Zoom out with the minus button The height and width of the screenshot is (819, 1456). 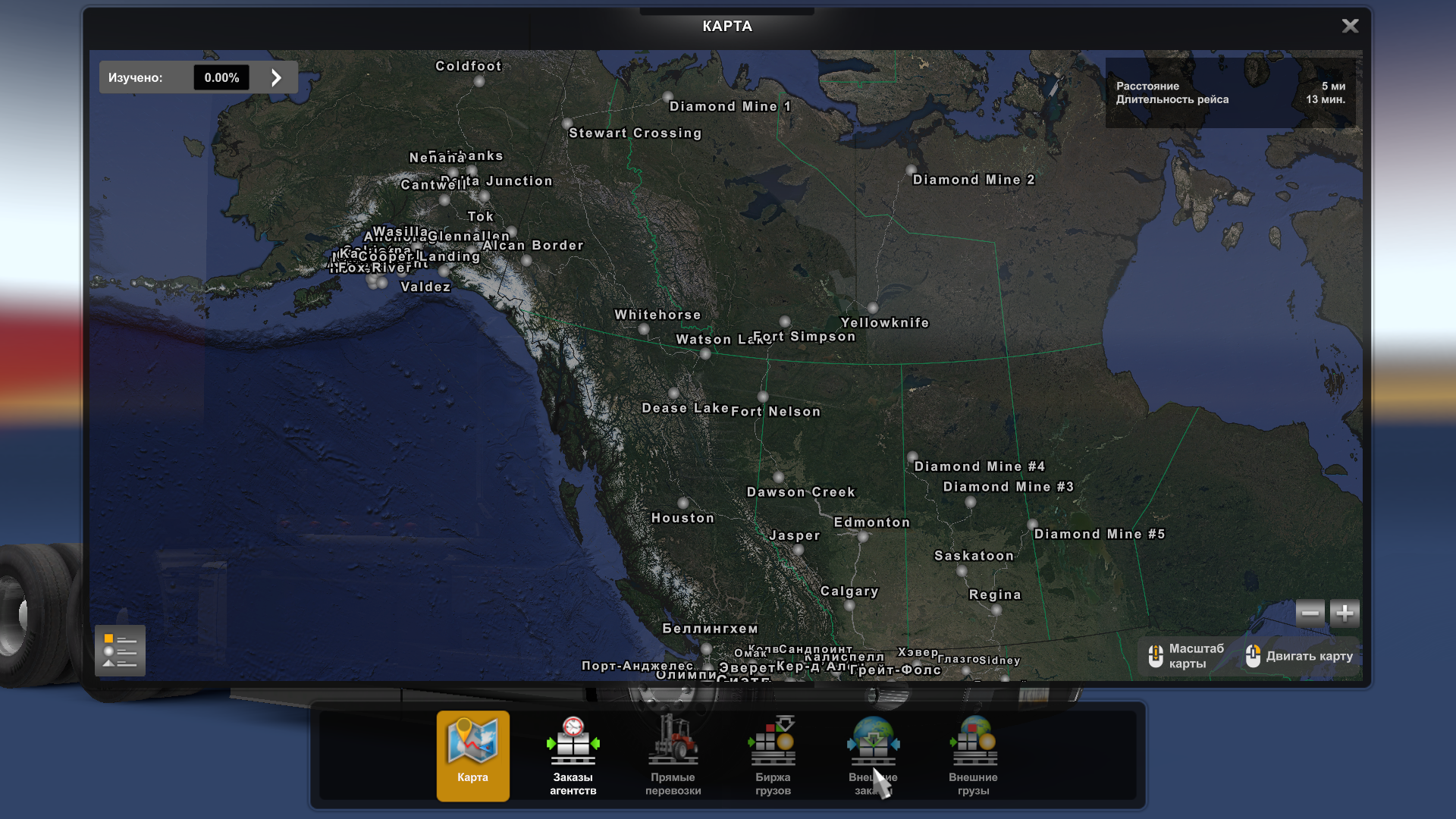tap(1310, 613)
